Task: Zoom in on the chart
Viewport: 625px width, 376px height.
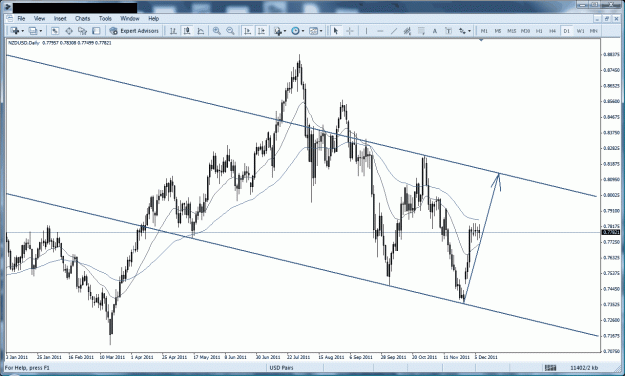Action: click(x=216, y=31)
